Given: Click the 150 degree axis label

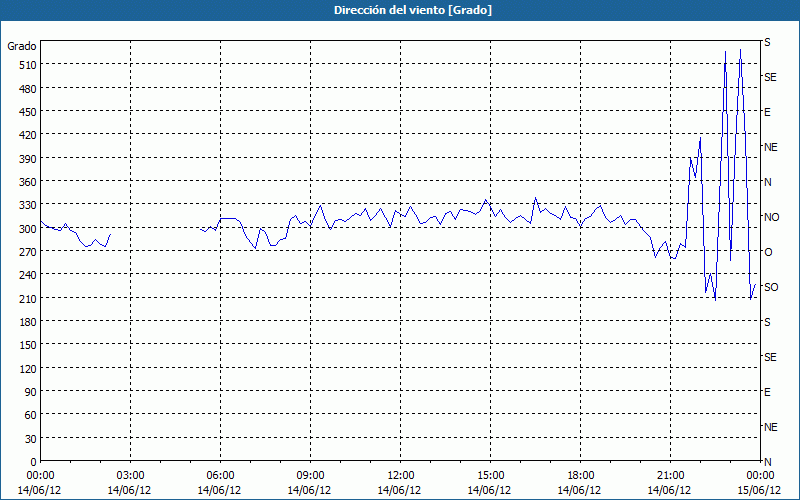Looking at the screenshot, I should point(28,346).
